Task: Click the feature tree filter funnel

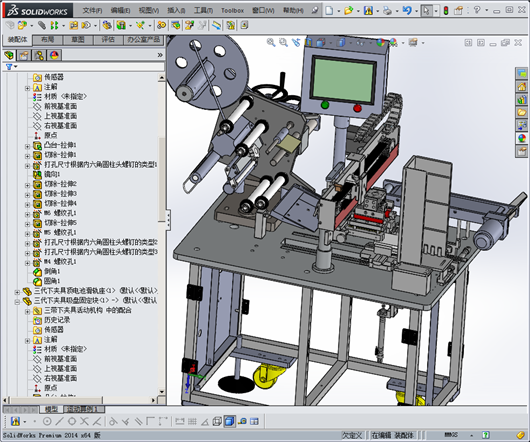Action: pyautogui.click(x=9, y=67)
